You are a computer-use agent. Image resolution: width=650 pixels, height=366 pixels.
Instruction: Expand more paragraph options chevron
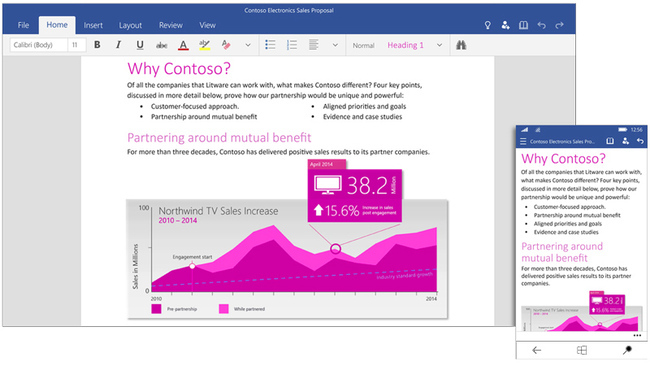point(335,45)
